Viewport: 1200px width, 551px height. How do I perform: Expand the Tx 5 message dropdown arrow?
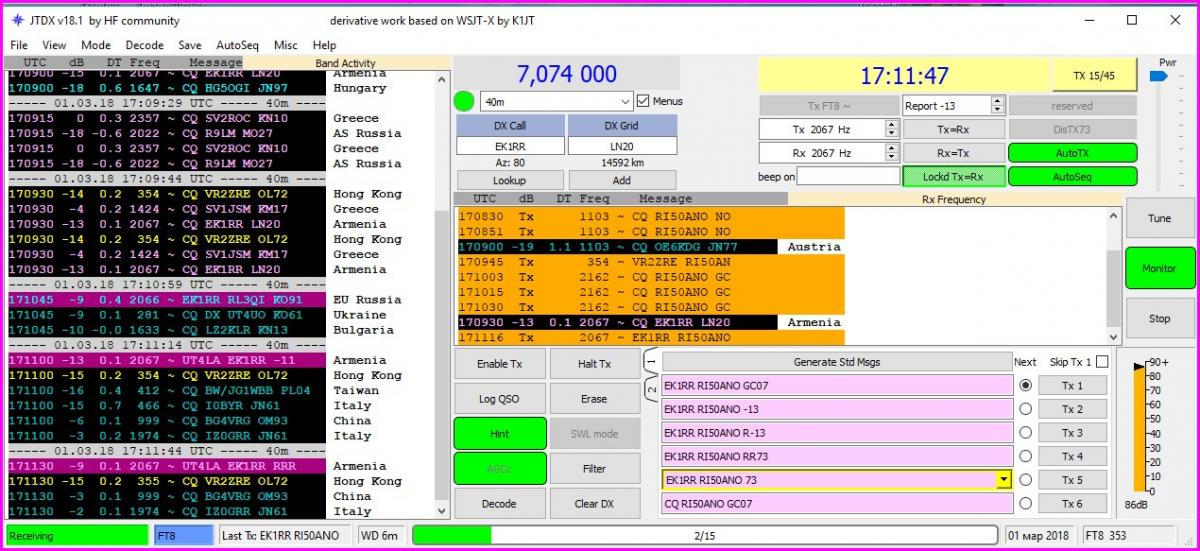(1003, 480)
